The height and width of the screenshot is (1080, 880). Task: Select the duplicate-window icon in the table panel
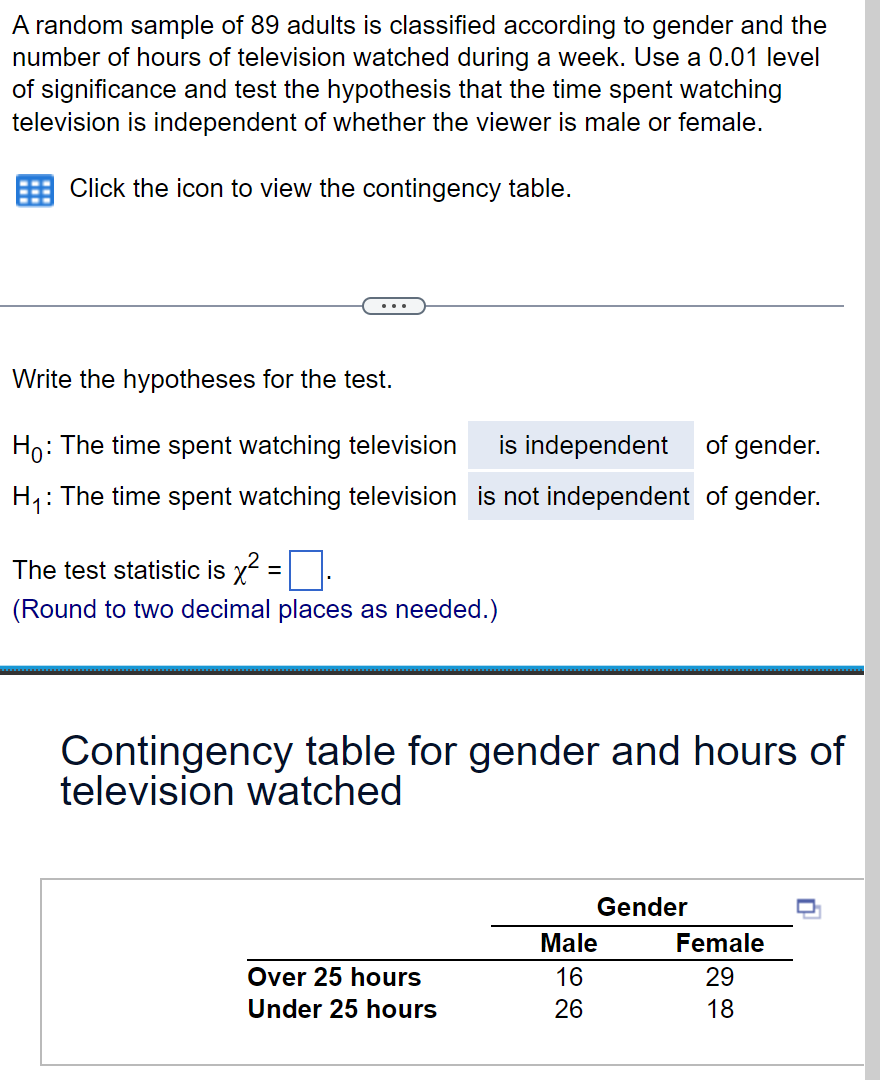coord(809,907)
